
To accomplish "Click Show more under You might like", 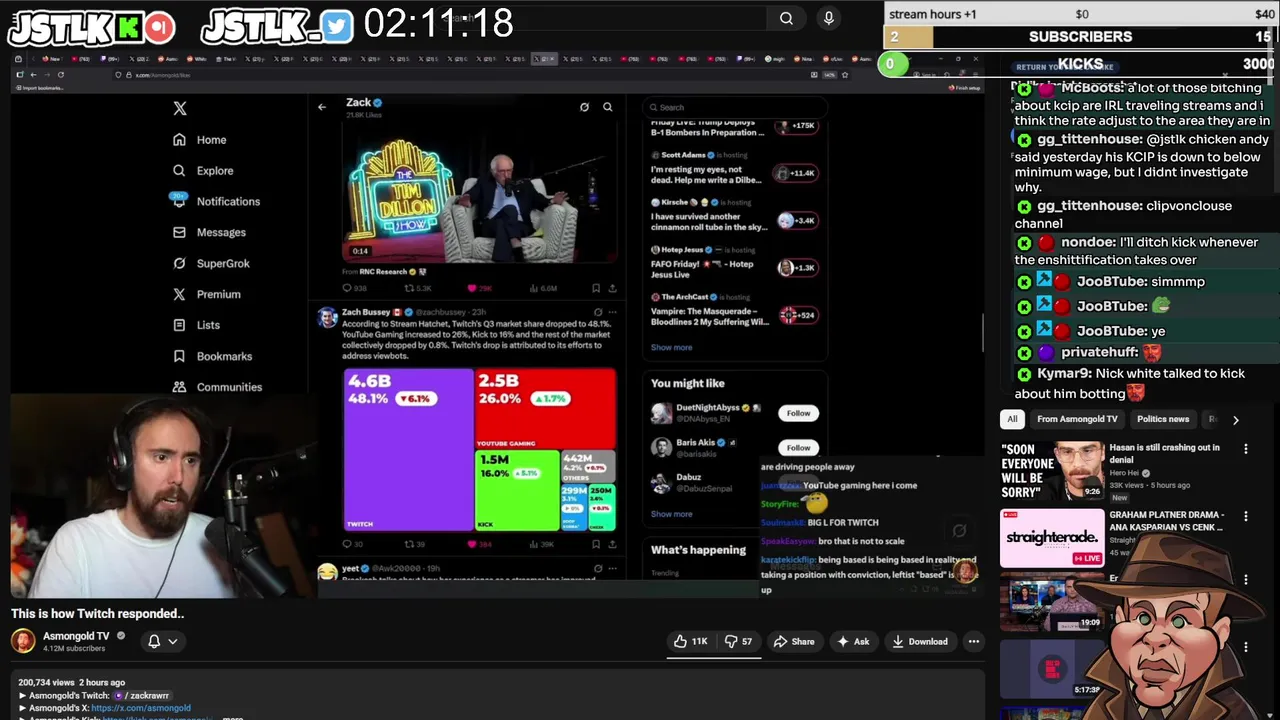I will coord(671,514).
